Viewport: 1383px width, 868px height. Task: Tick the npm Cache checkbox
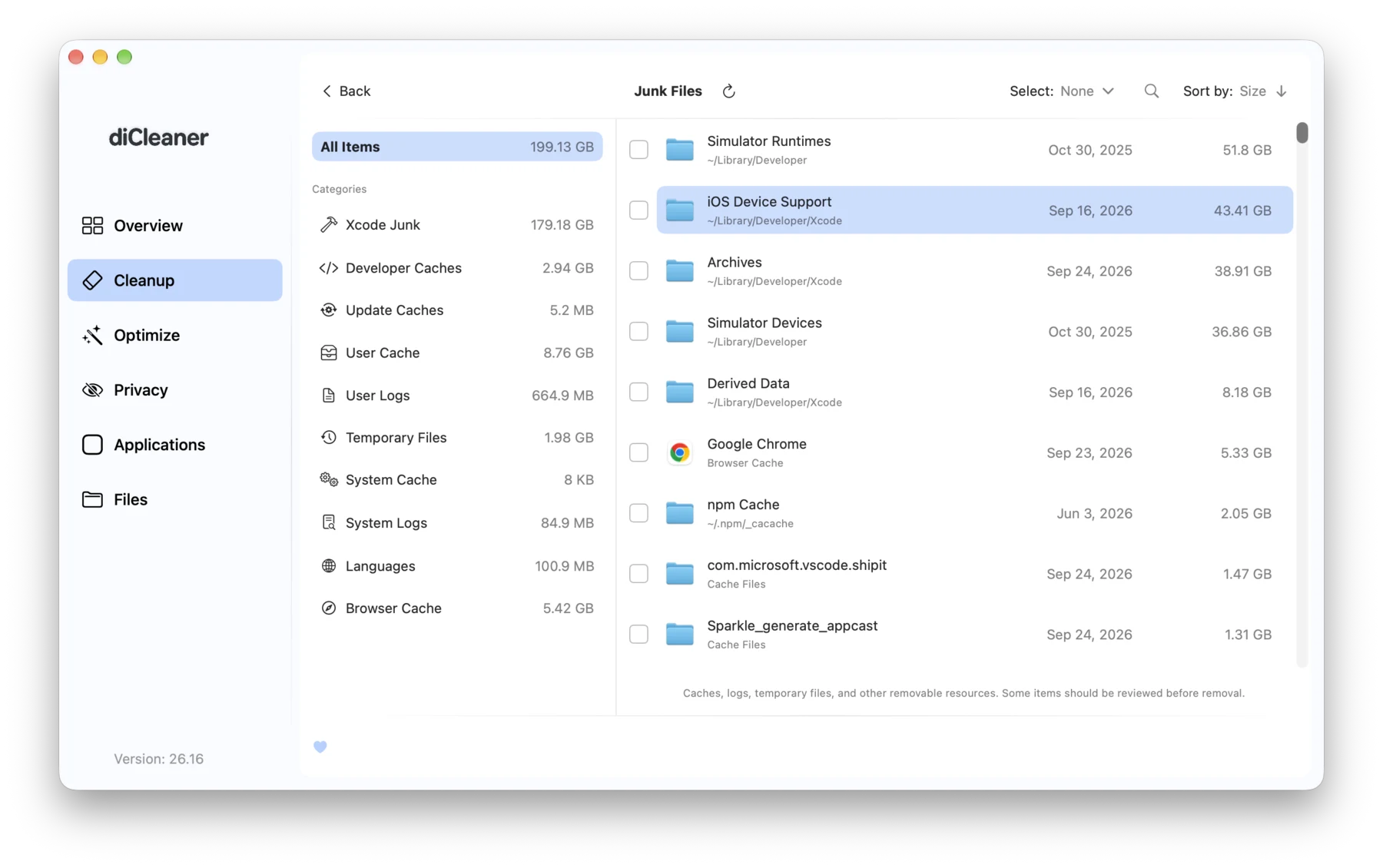[x=638, y=512]
